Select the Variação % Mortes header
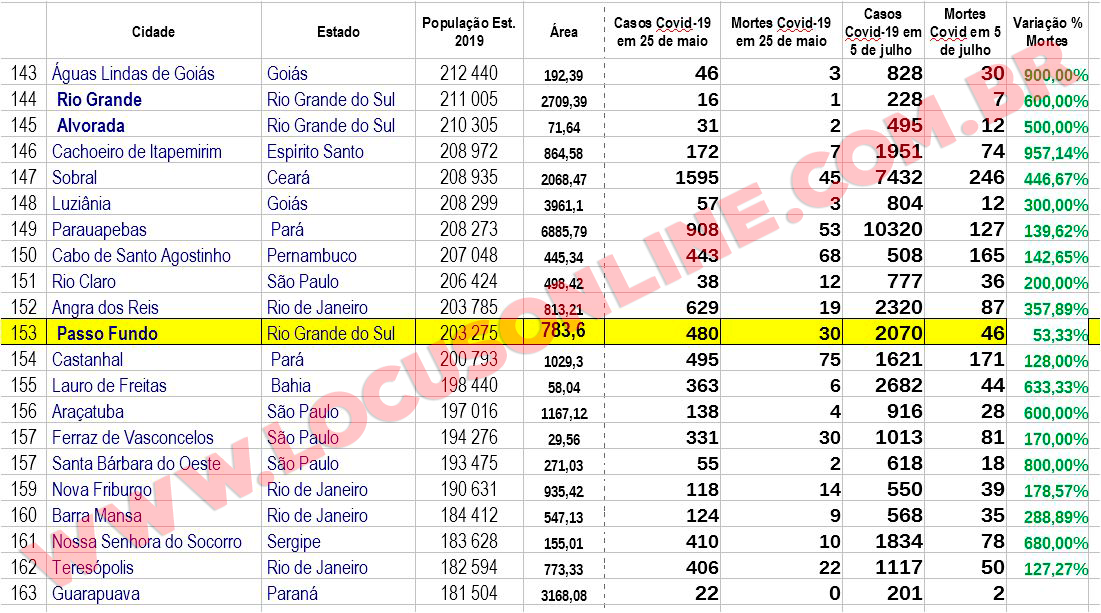1101x613 pixels. (x=1047, y=32)
